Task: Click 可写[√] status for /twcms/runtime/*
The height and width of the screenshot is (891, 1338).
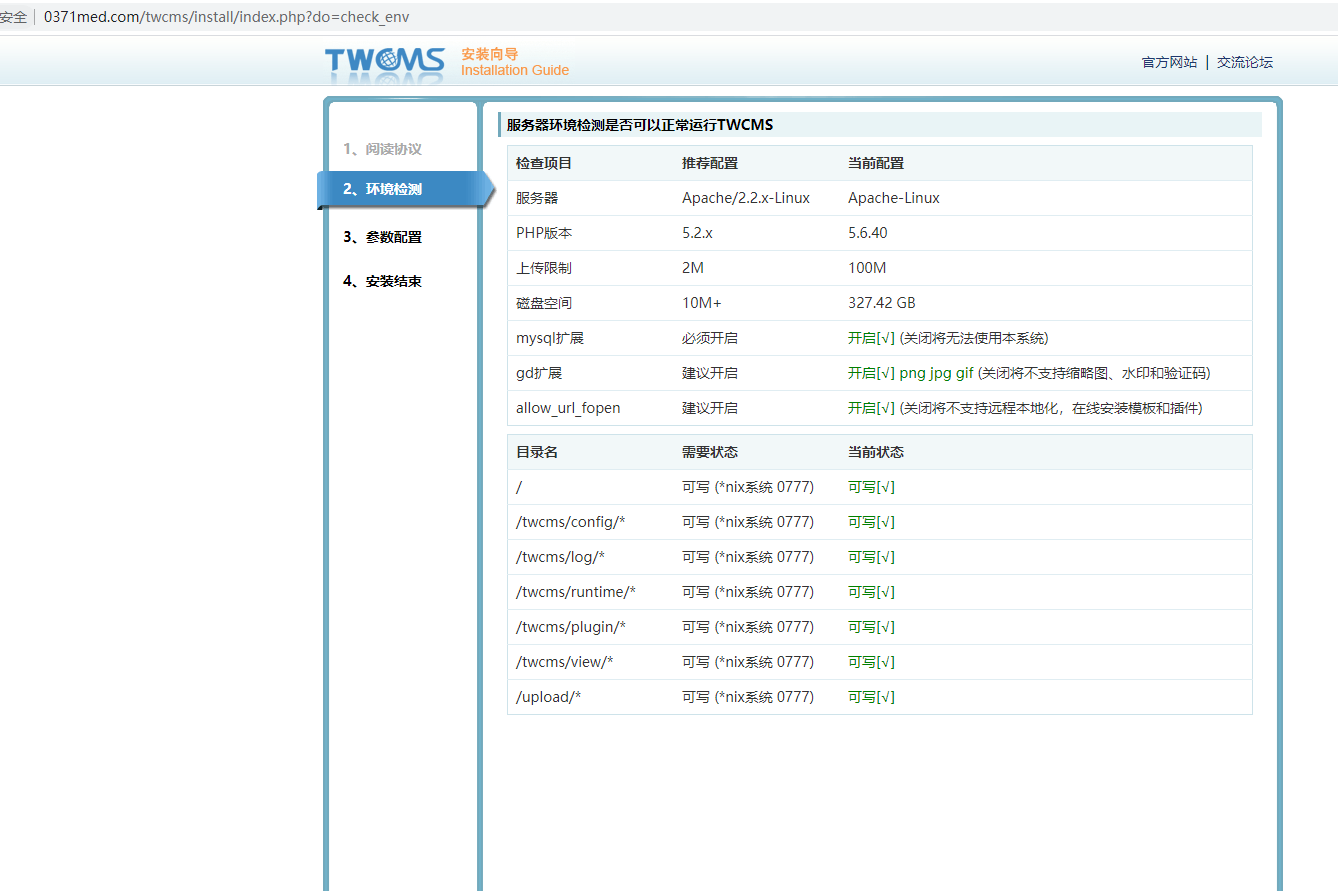Action: 871,592
